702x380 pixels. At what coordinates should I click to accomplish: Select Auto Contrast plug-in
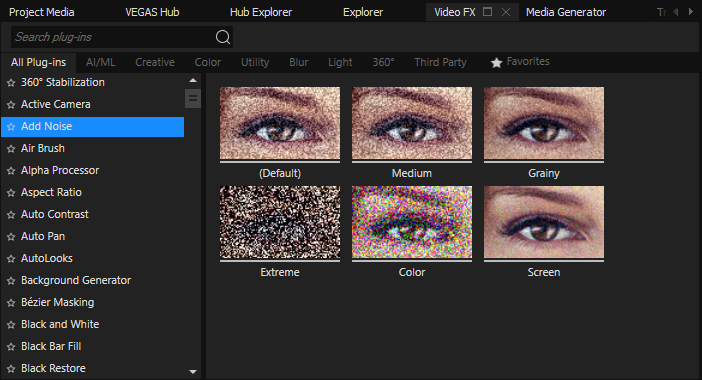click(55, 214)
